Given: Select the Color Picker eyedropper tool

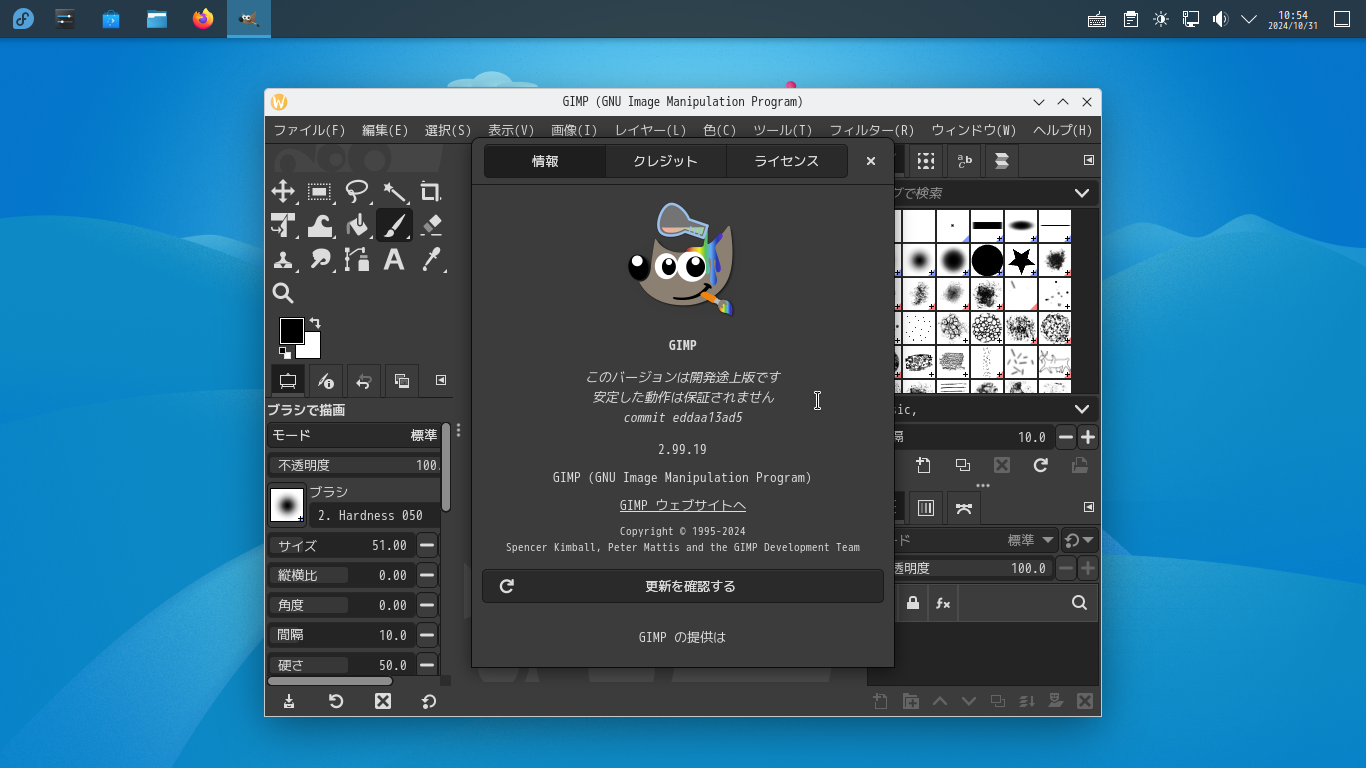Looking at the screenshot, I should pyautogui.click(x=431, y=260).
